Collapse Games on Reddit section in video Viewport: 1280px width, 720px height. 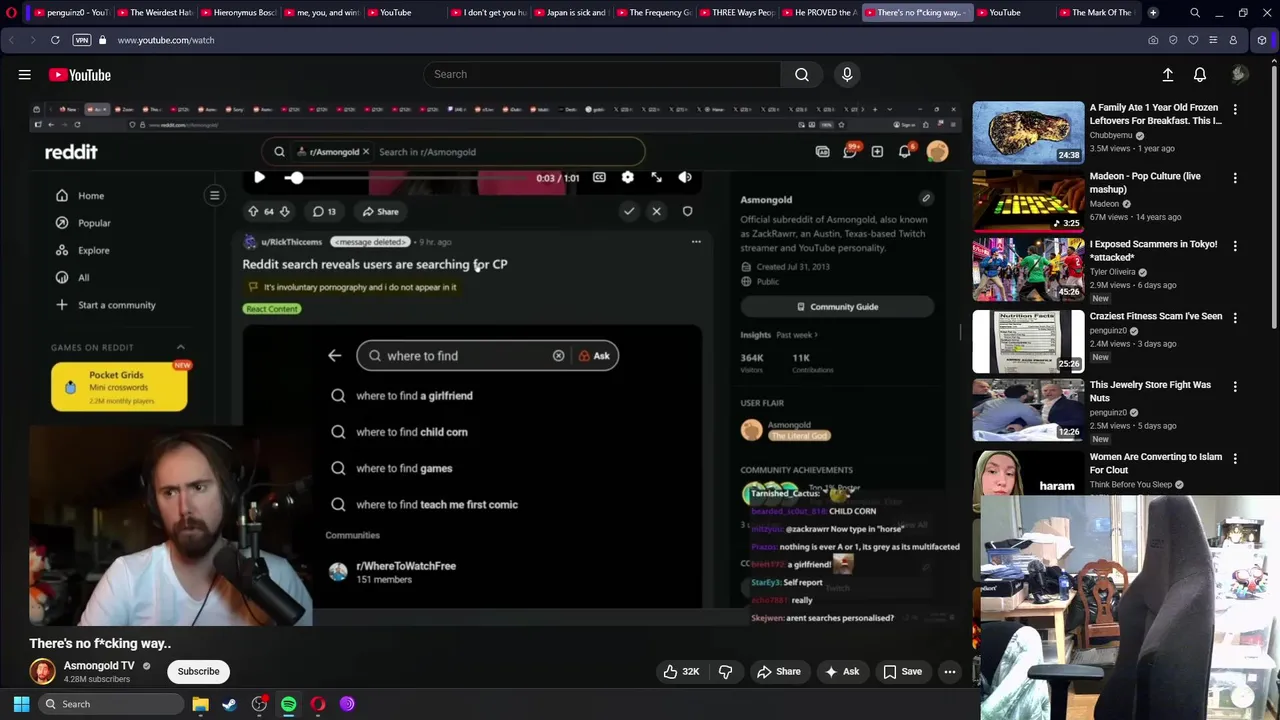coord(181,347)
